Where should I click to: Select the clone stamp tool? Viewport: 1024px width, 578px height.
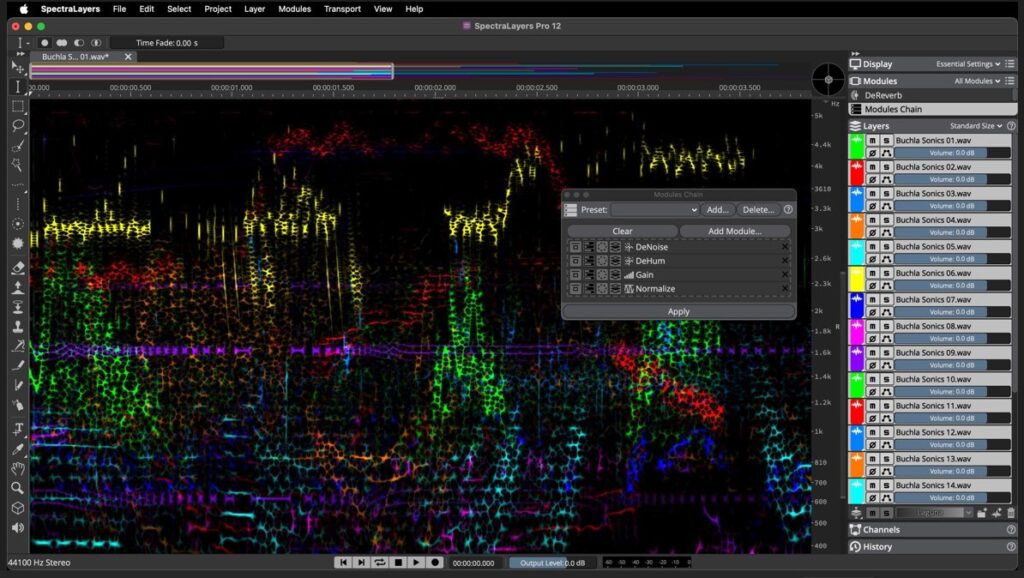pyautogui.click(x=18, y=326)
